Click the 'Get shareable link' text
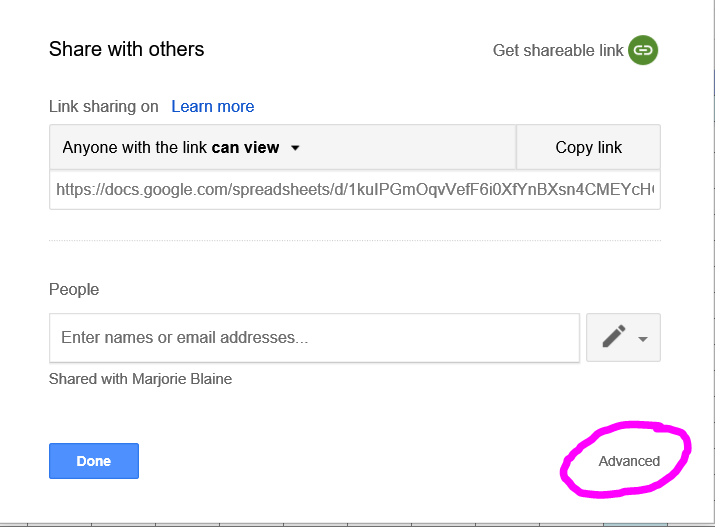Screen dimensions: 715x527 (x=558, y=50)
